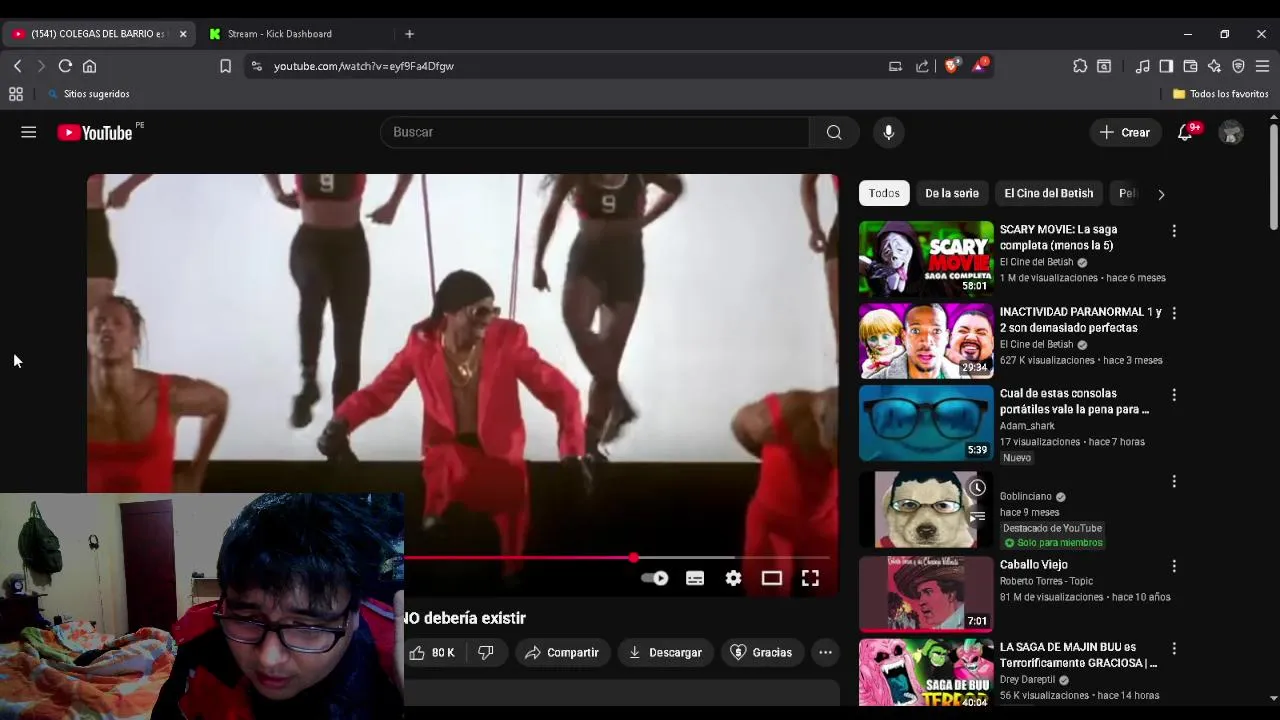The height and width of the screenshot is (720, 1280).
Task: Click the Compartir button
Action: tap(562, 652)
